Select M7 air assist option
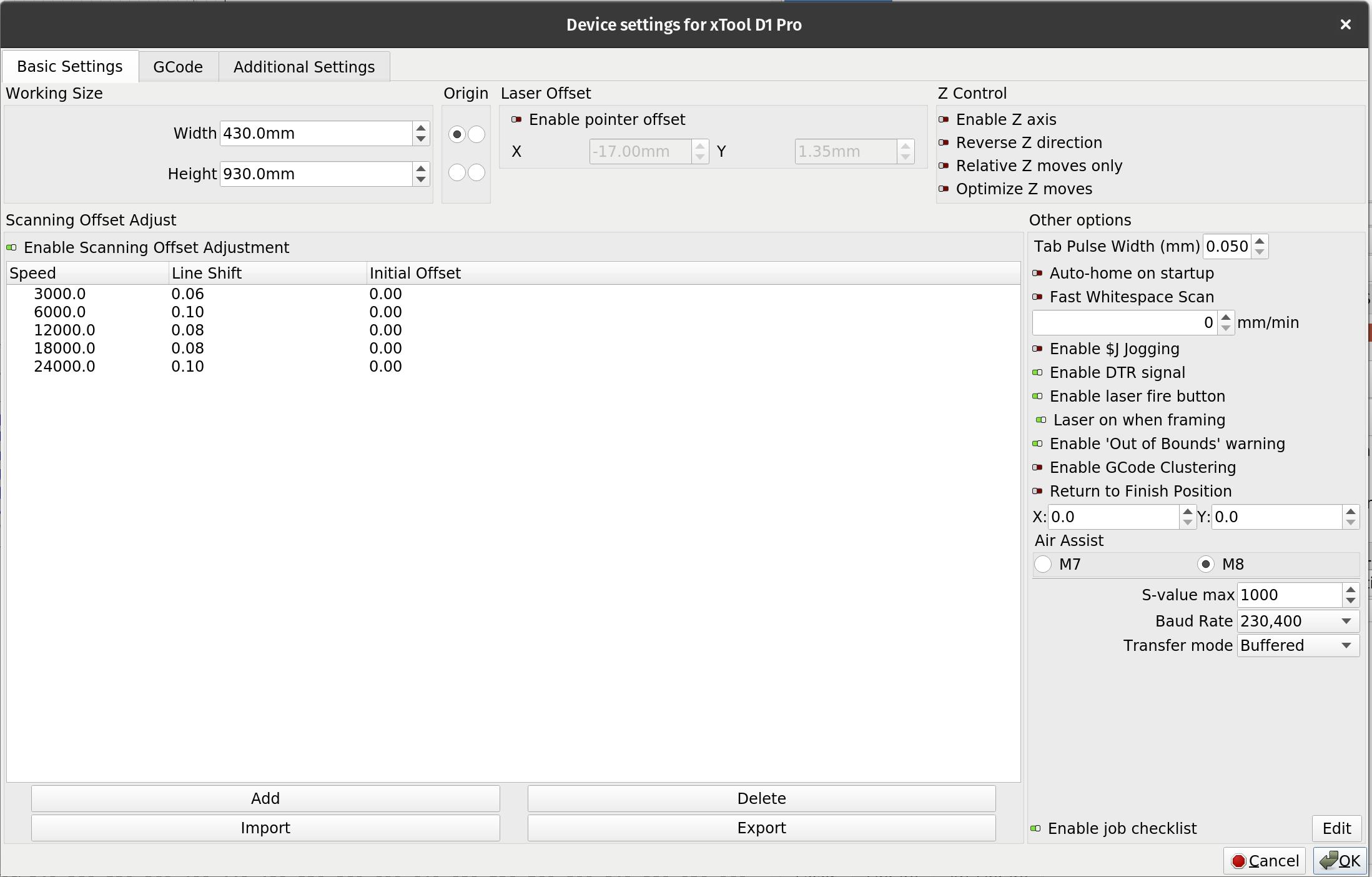Image resolution: width=1372 pixels, height=877 pixels. (x=1043, y=565)
